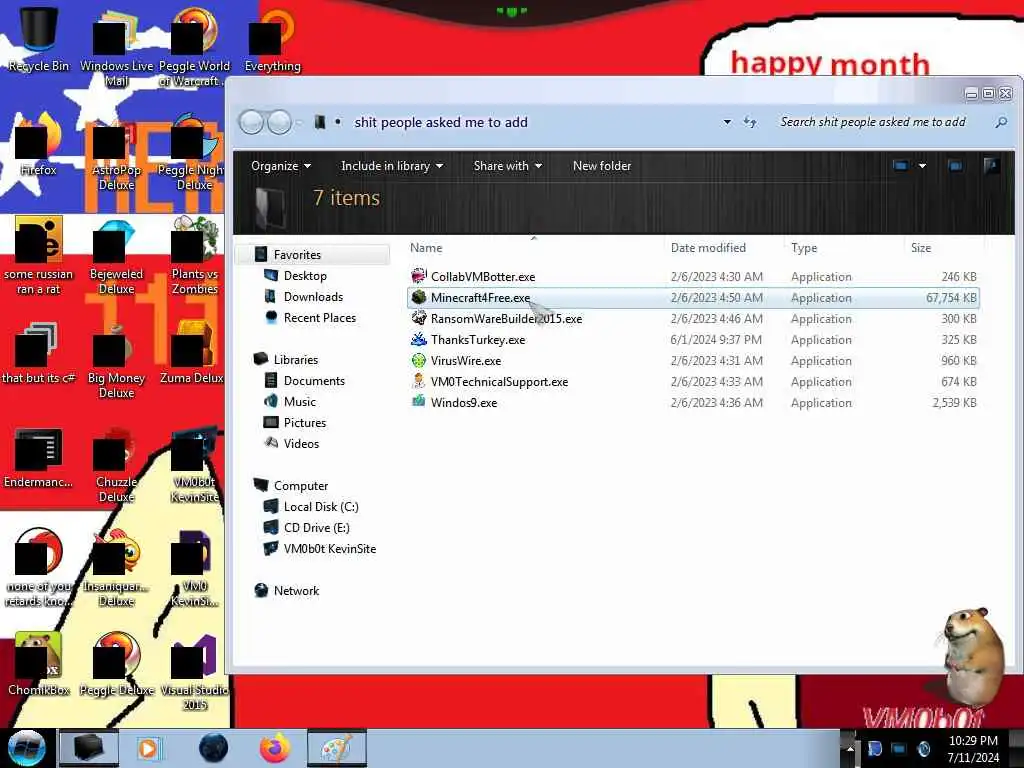Open media player taskbar icon
This screenshot has height=768, width=1024.
(148, 748)
